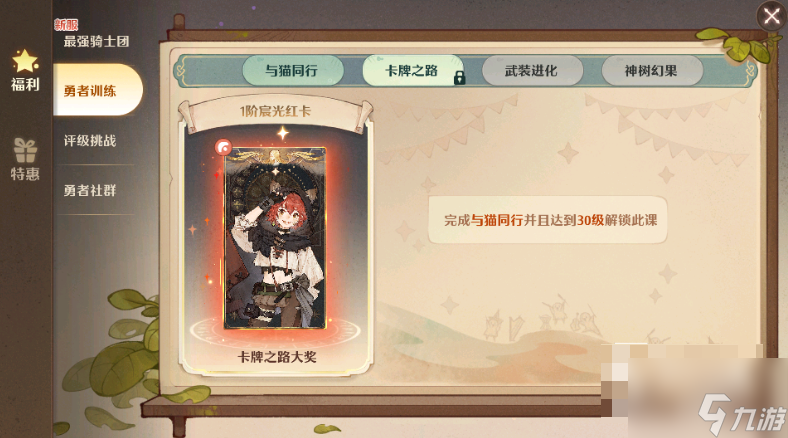Tap the red rarity badge on the card
Image resolution: width=788 pixels, height=438 pixels.
[x=223, y=147]
